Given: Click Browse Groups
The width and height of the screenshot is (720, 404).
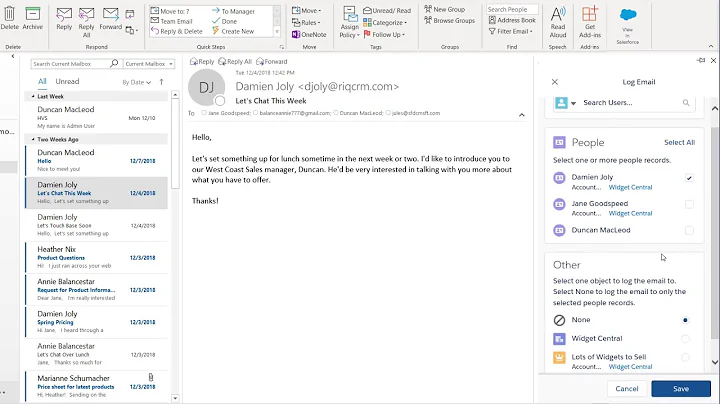Looking at the screenshot, I should point(450,20).
